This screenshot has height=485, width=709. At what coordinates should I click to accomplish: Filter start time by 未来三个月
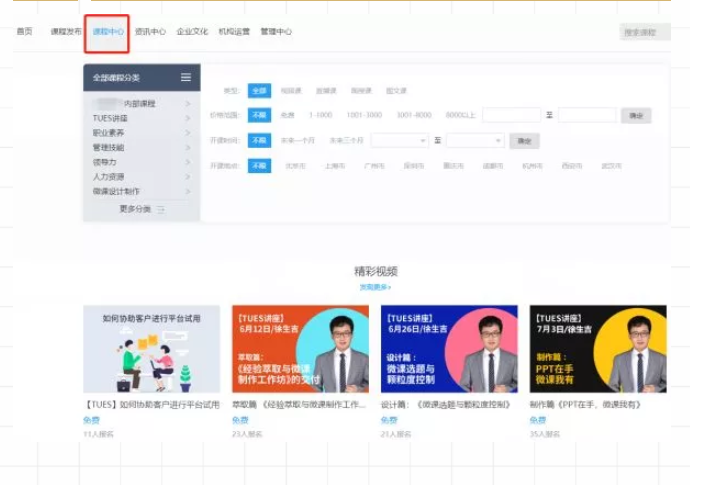pyautogui.click(x=346, y=141)
